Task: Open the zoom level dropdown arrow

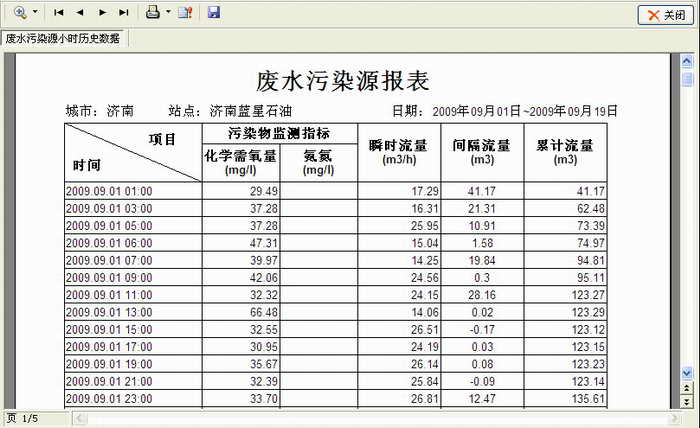Action: point(35,12)
